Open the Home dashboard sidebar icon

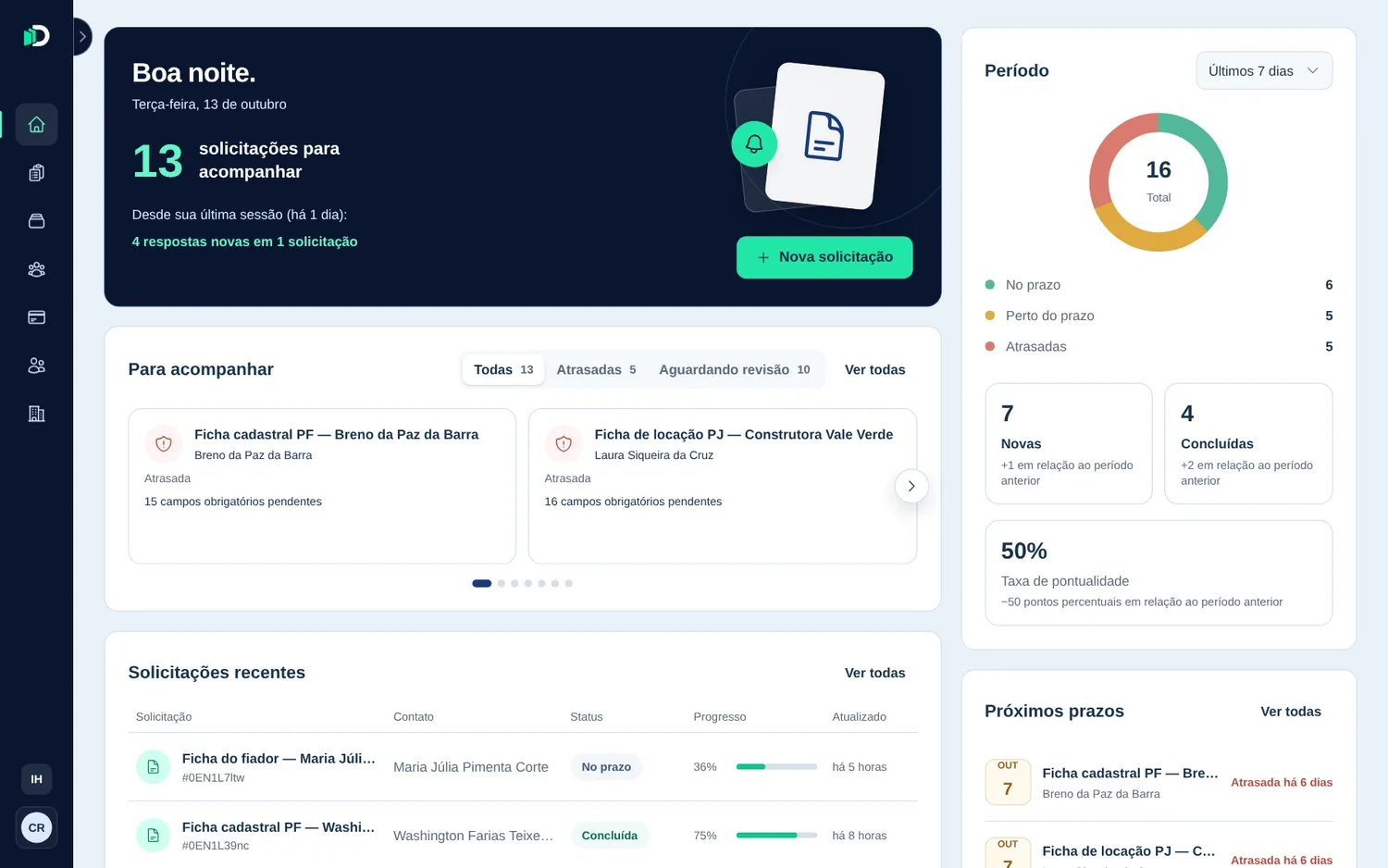37,124
